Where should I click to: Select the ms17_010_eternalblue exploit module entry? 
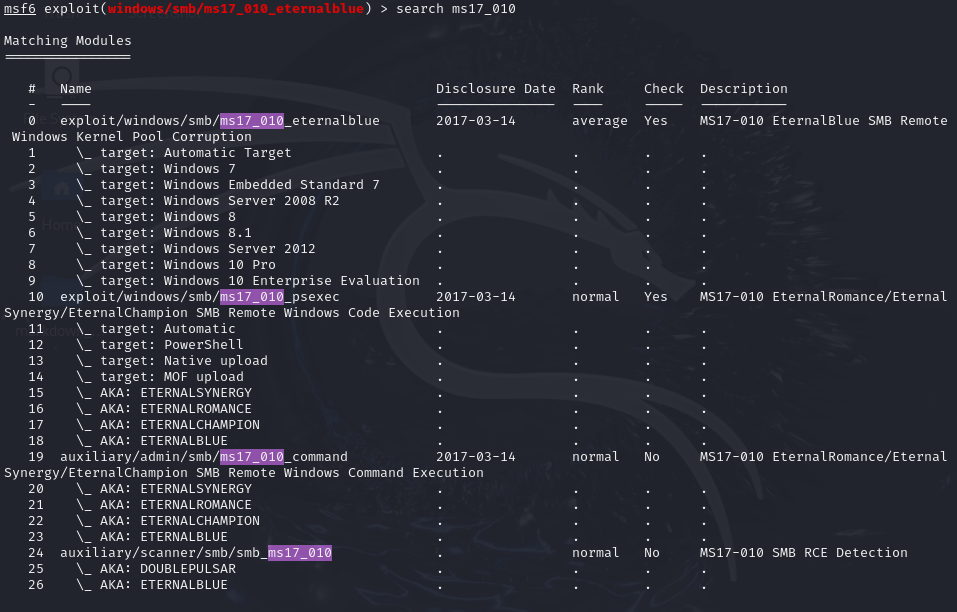pyautogui.click(x=219, y=121)
